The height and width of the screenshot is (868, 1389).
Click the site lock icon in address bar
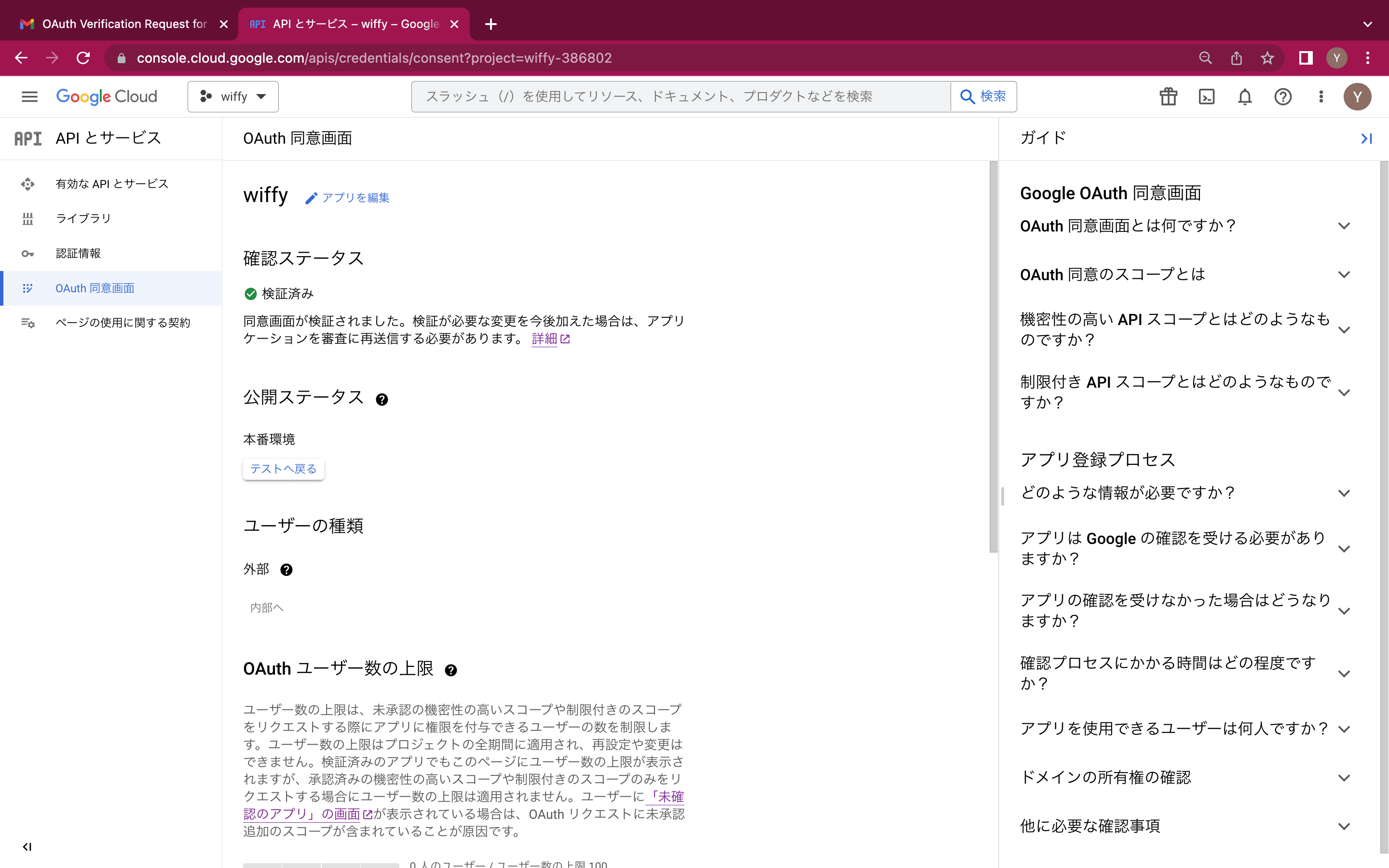coord(121,58)
